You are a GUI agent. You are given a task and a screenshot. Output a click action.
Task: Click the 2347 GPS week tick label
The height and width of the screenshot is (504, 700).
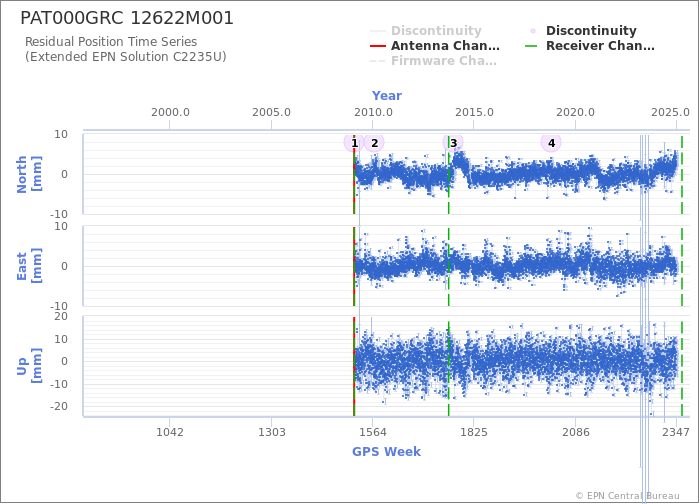676,432
